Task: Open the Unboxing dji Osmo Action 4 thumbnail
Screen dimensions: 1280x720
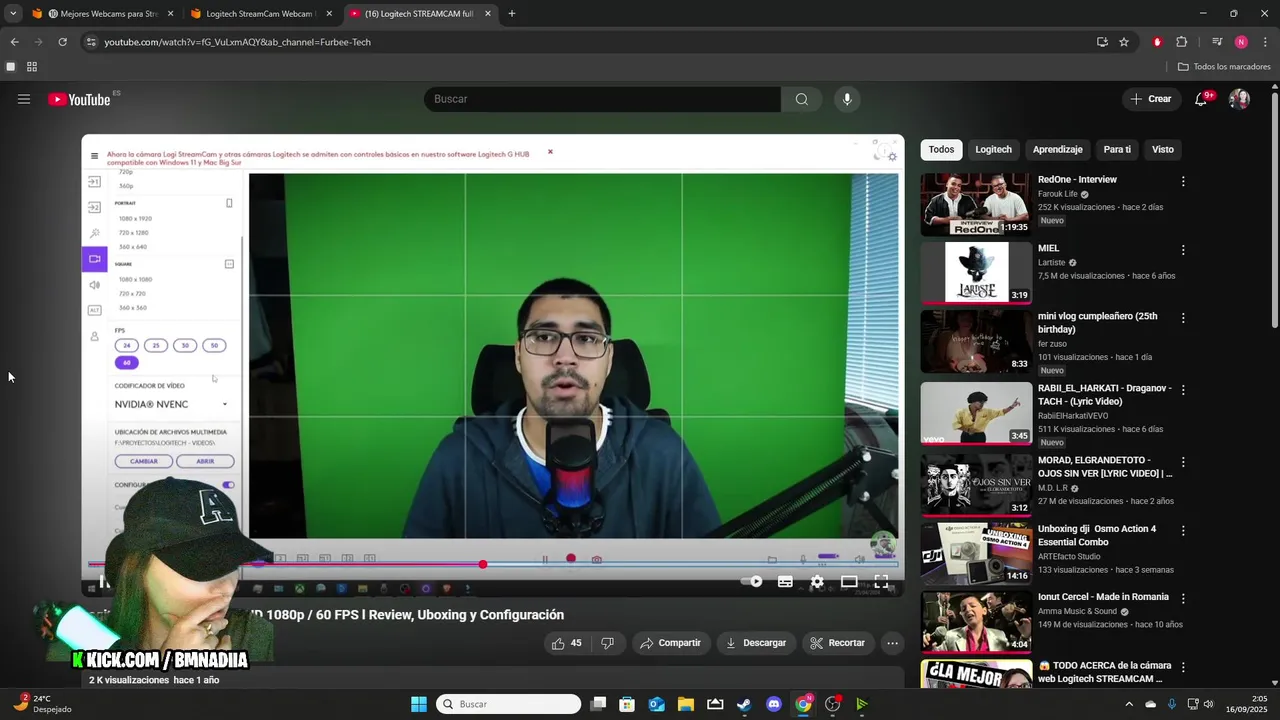Action: [976, 553]
